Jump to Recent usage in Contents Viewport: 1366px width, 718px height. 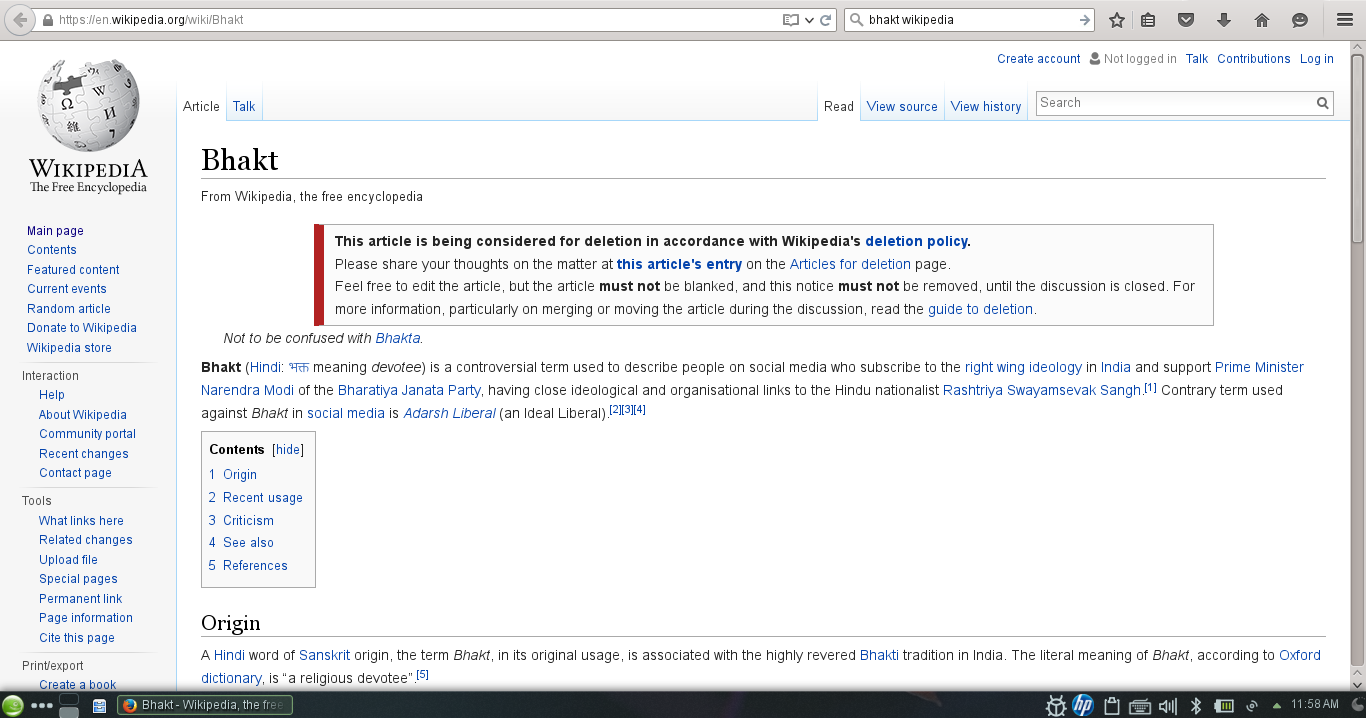(x=262, y=498)
